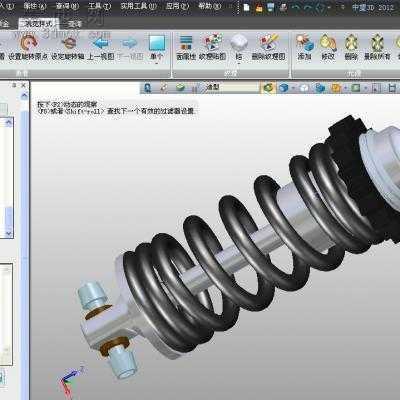Close the left side panel
The image size is (400, 400).
point(23,85)
